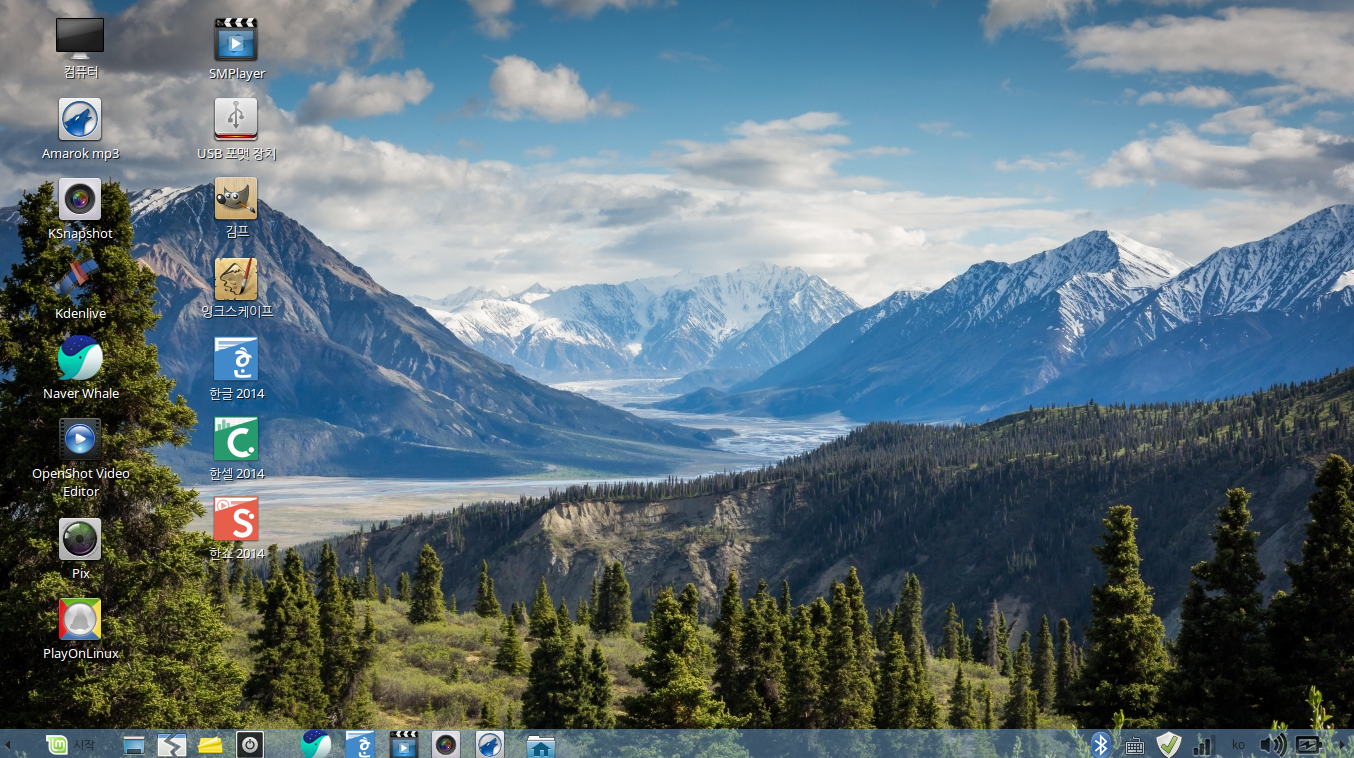Launch KSnapshot from the panel
This screenshot has width=1354, height=758.
[446, 744]
